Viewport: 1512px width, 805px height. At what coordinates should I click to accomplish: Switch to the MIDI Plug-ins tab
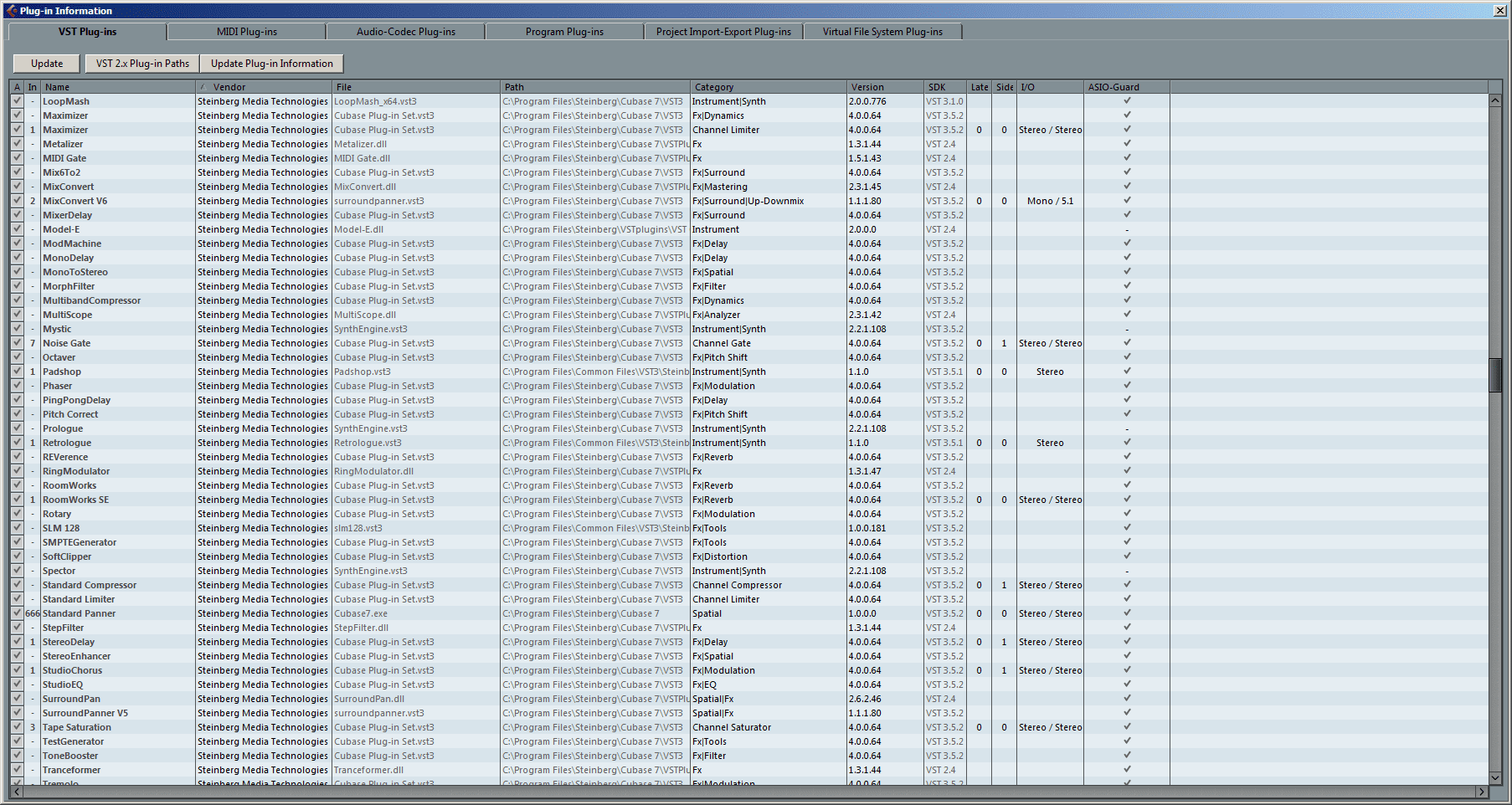[x=246, y=32]
